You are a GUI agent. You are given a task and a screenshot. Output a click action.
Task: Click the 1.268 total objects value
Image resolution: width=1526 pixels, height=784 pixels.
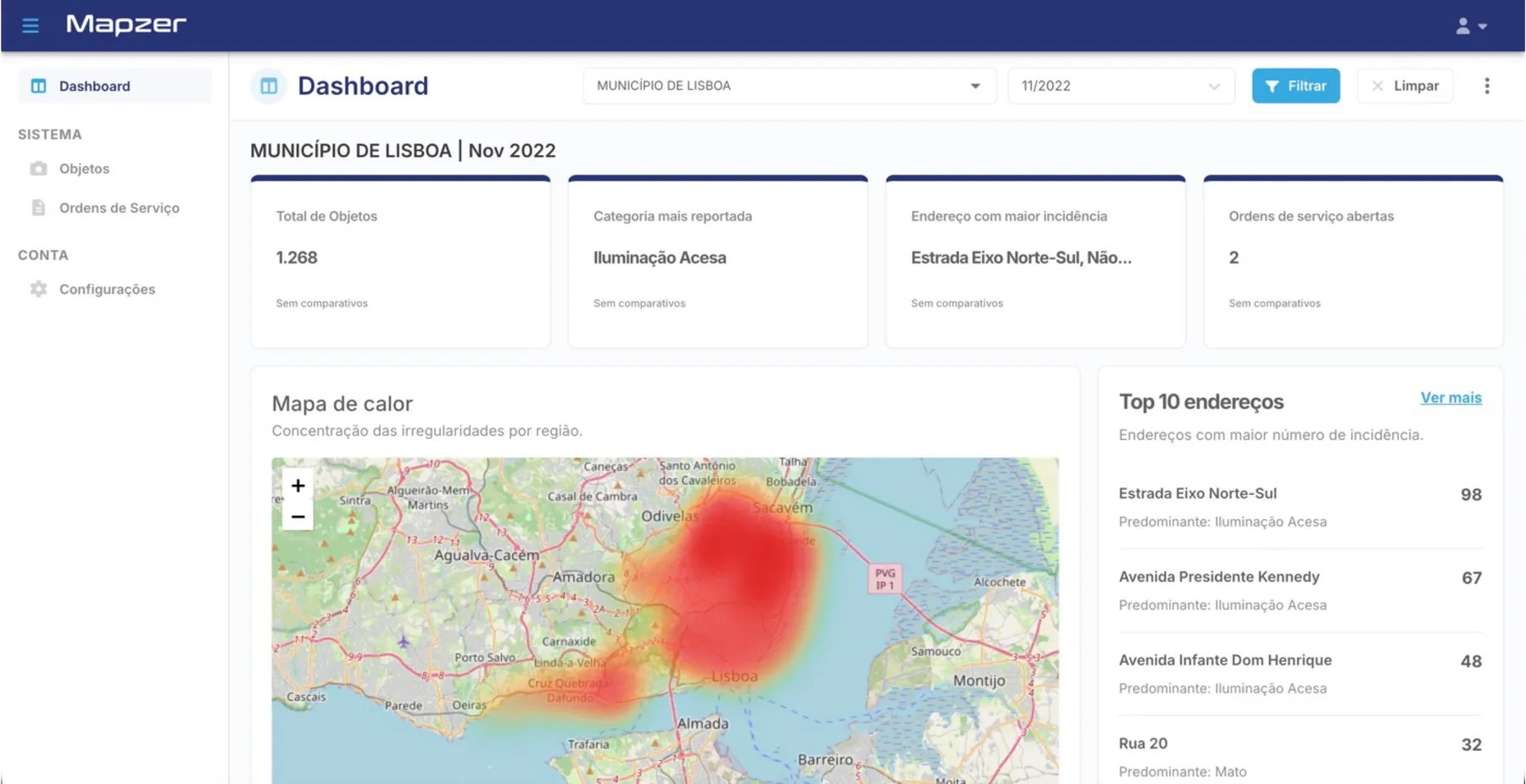pyautogui.click(x=297, y=258)
